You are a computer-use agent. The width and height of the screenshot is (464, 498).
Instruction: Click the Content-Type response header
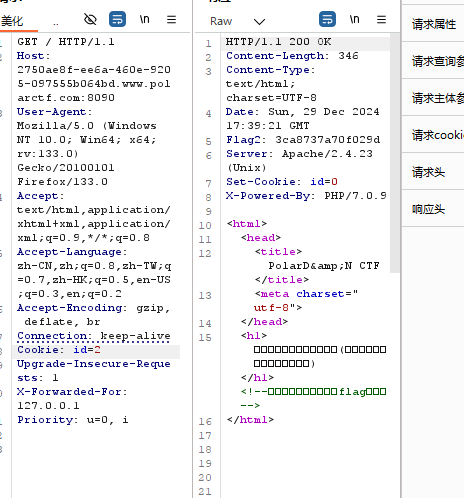pyautogui.click(x=270, y=70)
